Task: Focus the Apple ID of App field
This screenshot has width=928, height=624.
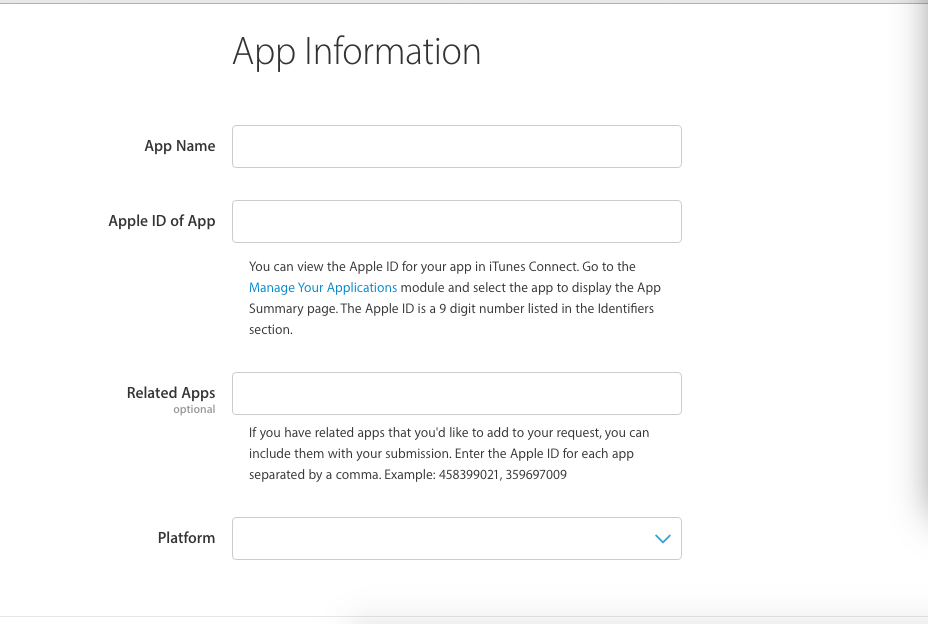Action: click(x=456, y=221)
